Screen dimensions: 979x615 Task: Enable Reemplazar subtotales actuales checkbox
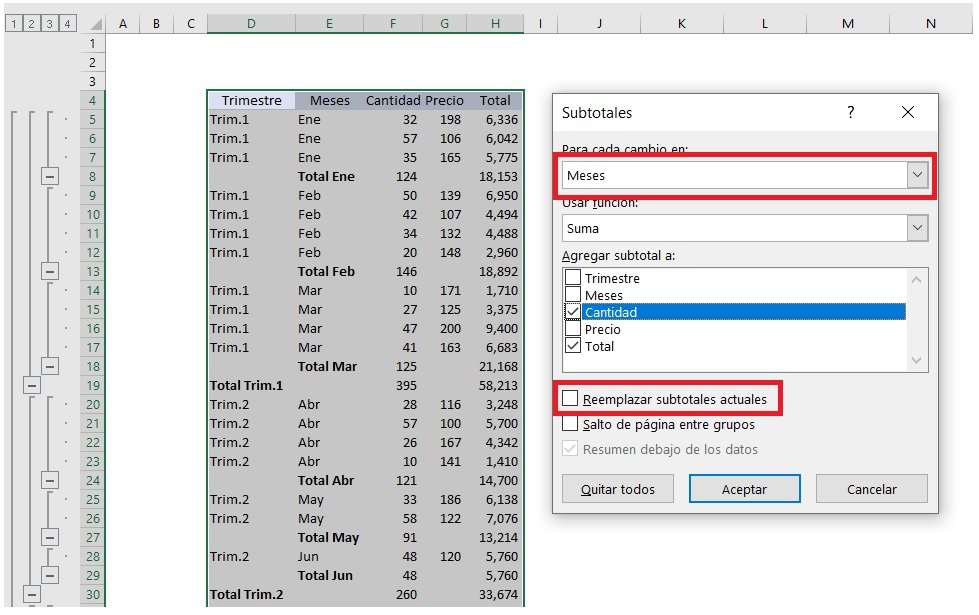[570, 399]
